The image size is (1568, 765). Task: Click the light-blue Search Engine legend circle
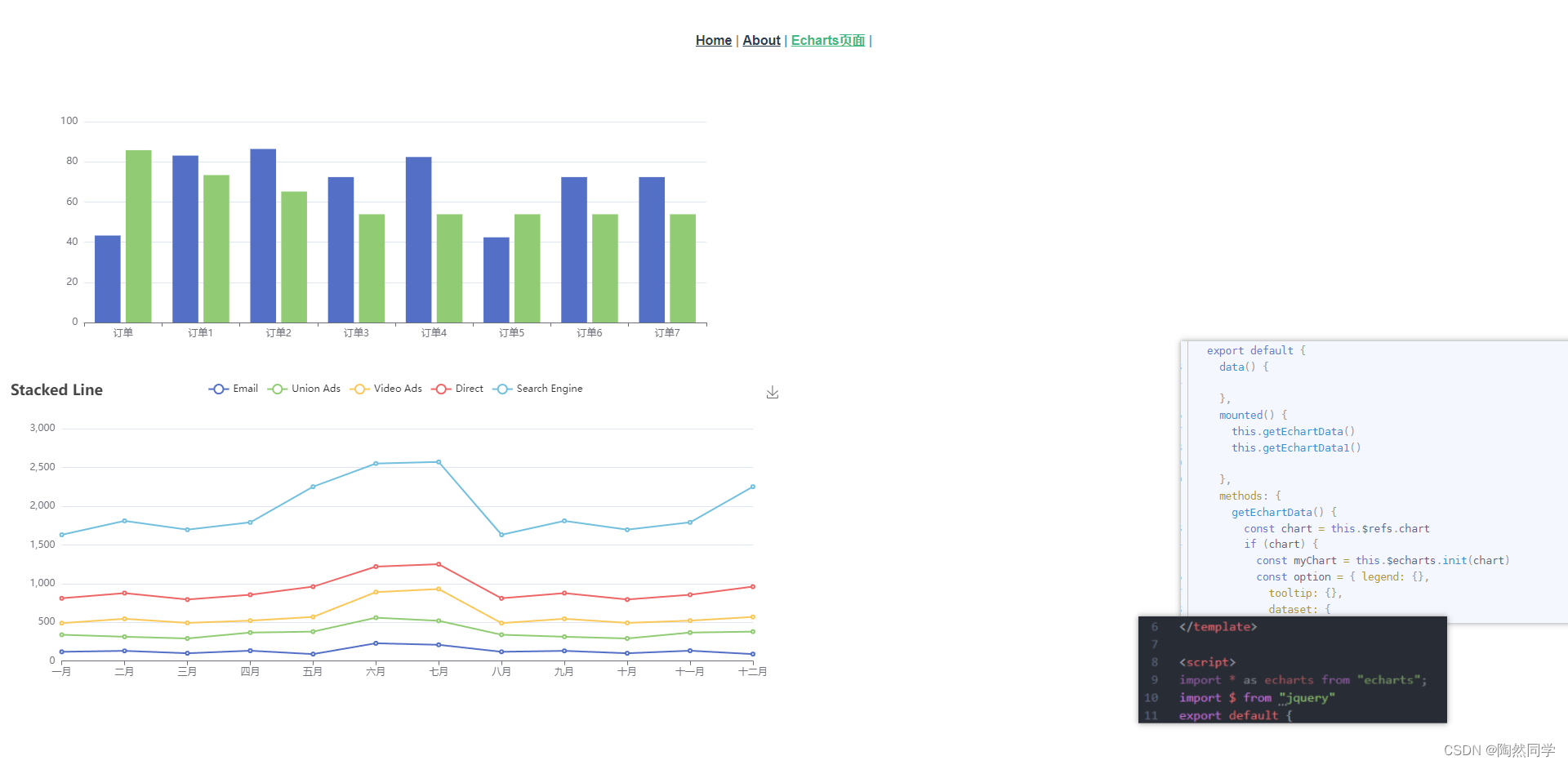click(x=502, y=389)
